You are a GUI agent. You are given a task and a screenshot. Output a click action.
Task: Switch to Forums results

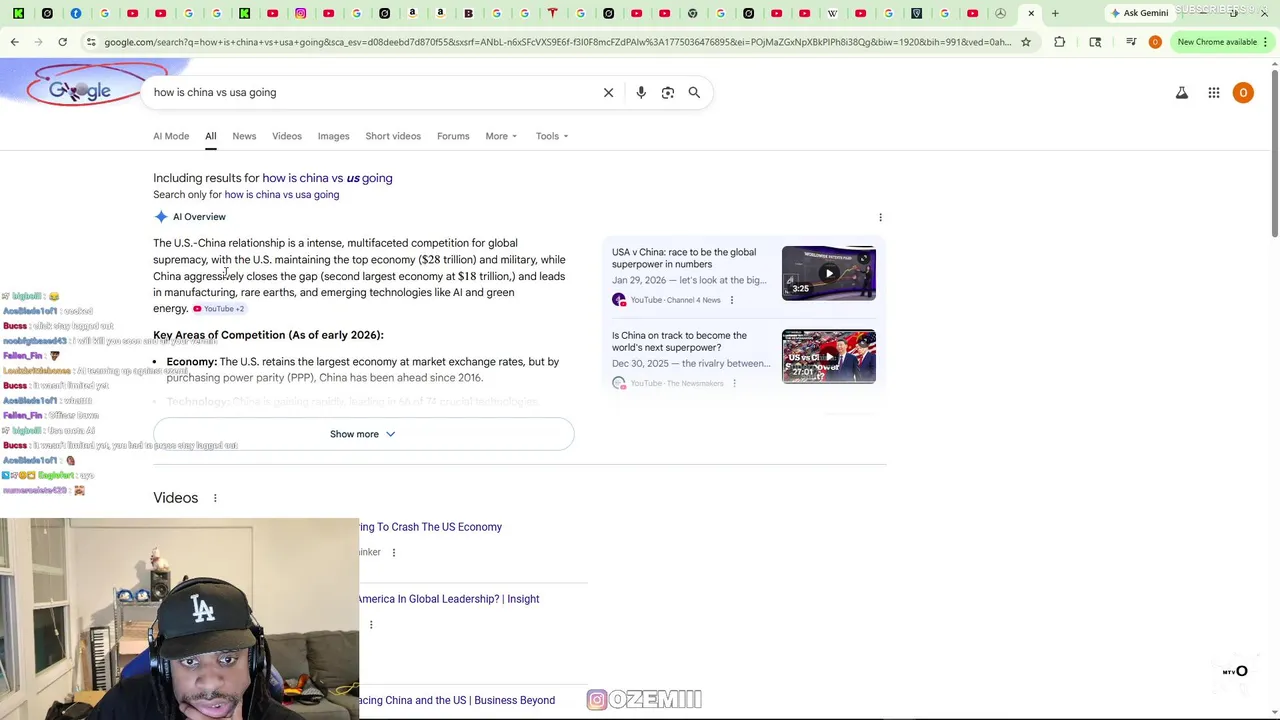tap(453, 136)
